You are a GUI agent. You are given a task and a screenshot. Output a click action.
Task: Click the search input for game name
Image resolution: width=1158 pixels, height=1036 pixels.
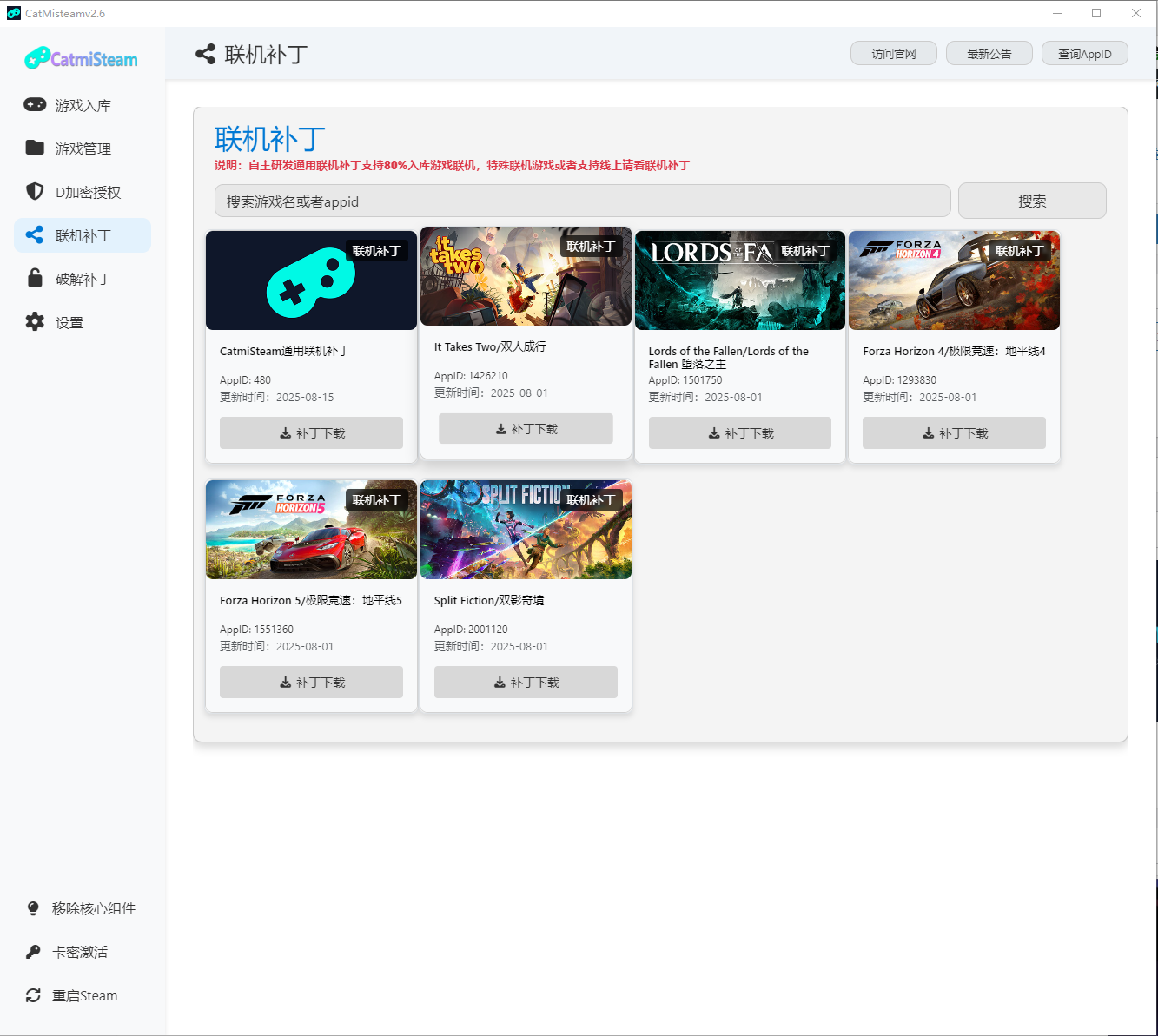[x=582, y=201]
